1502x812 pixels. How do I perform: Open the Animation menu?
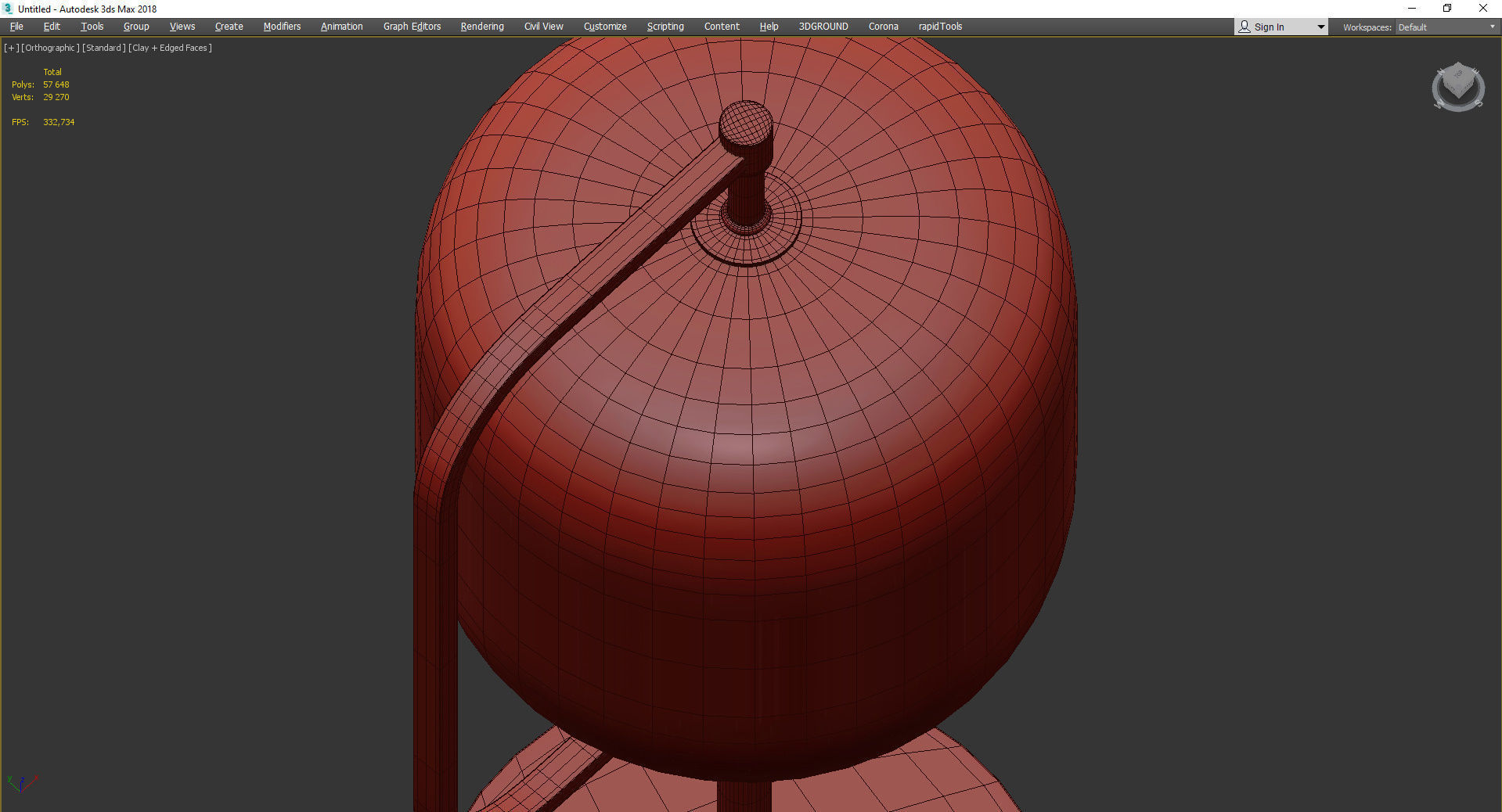tap(341, 27)
